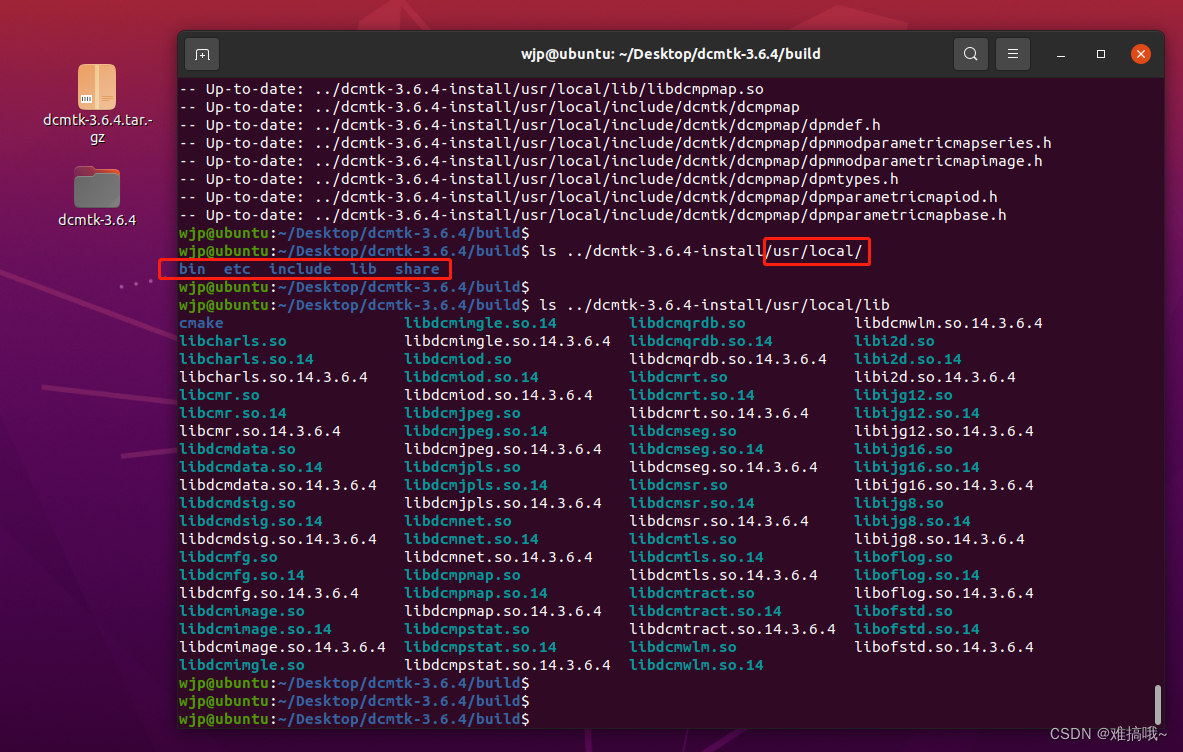Click 'libdcmjpls.so' entry
Viewport: 1183px width, 752px height.
462,468
